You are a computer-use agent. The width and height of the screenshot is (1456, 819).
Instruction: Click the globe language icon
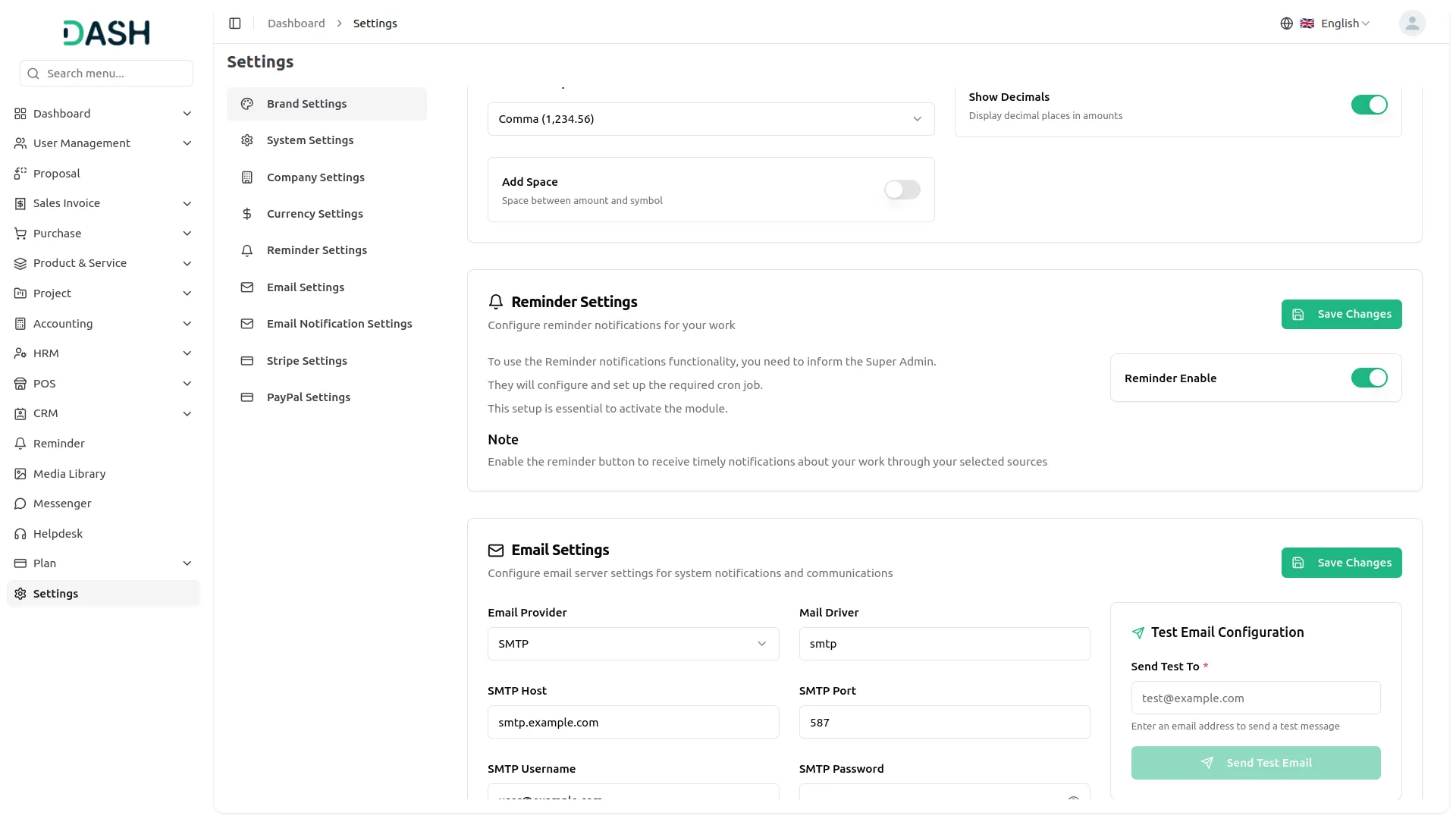pos(1286,24)
